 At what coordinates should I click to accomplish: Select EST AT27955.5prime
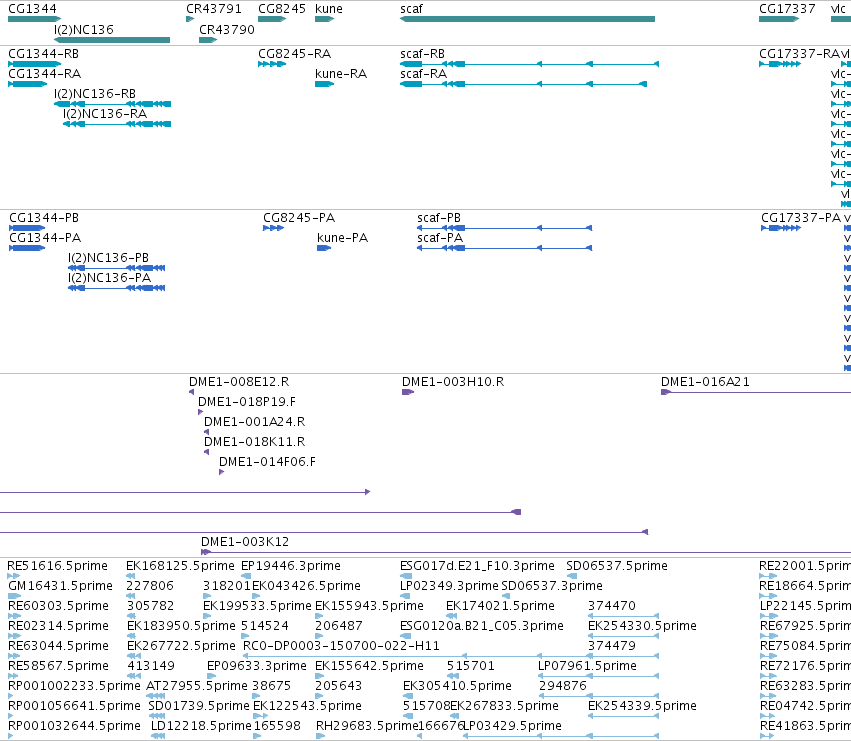pos(197,686)
